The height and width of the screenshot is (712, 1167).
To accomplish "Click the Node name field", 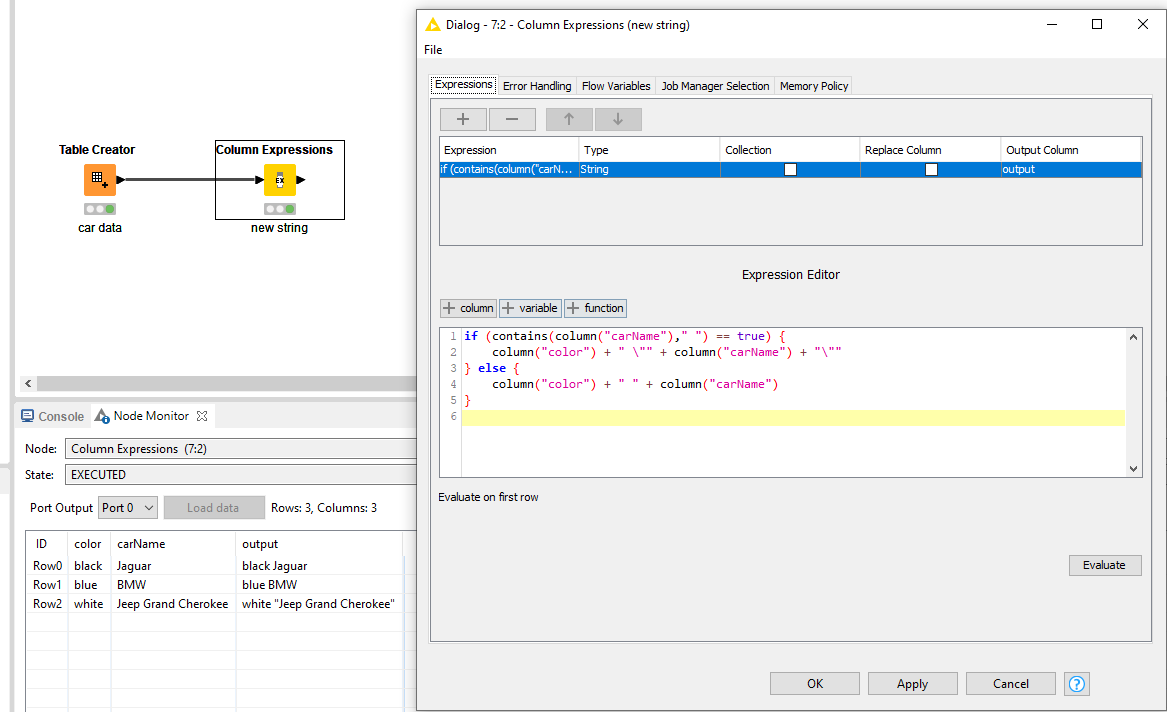I will click(241, 449).
